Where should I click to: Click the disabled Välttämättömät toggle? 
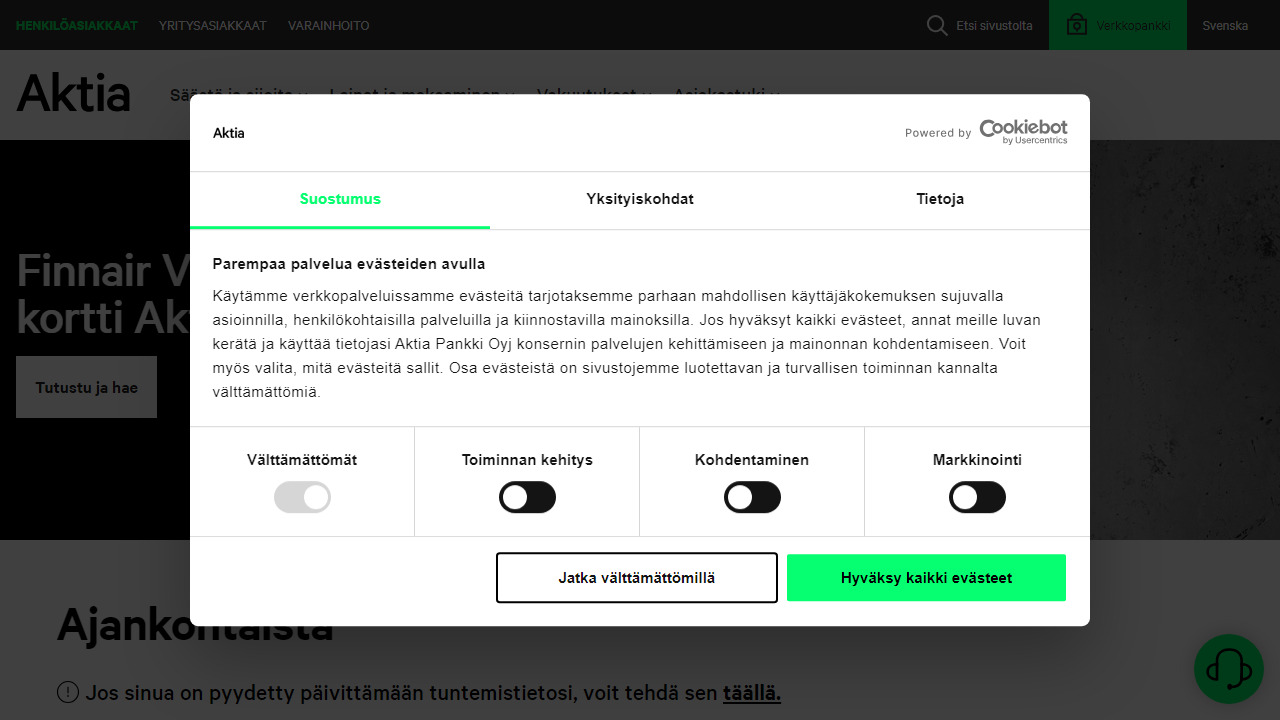[302, 497]
